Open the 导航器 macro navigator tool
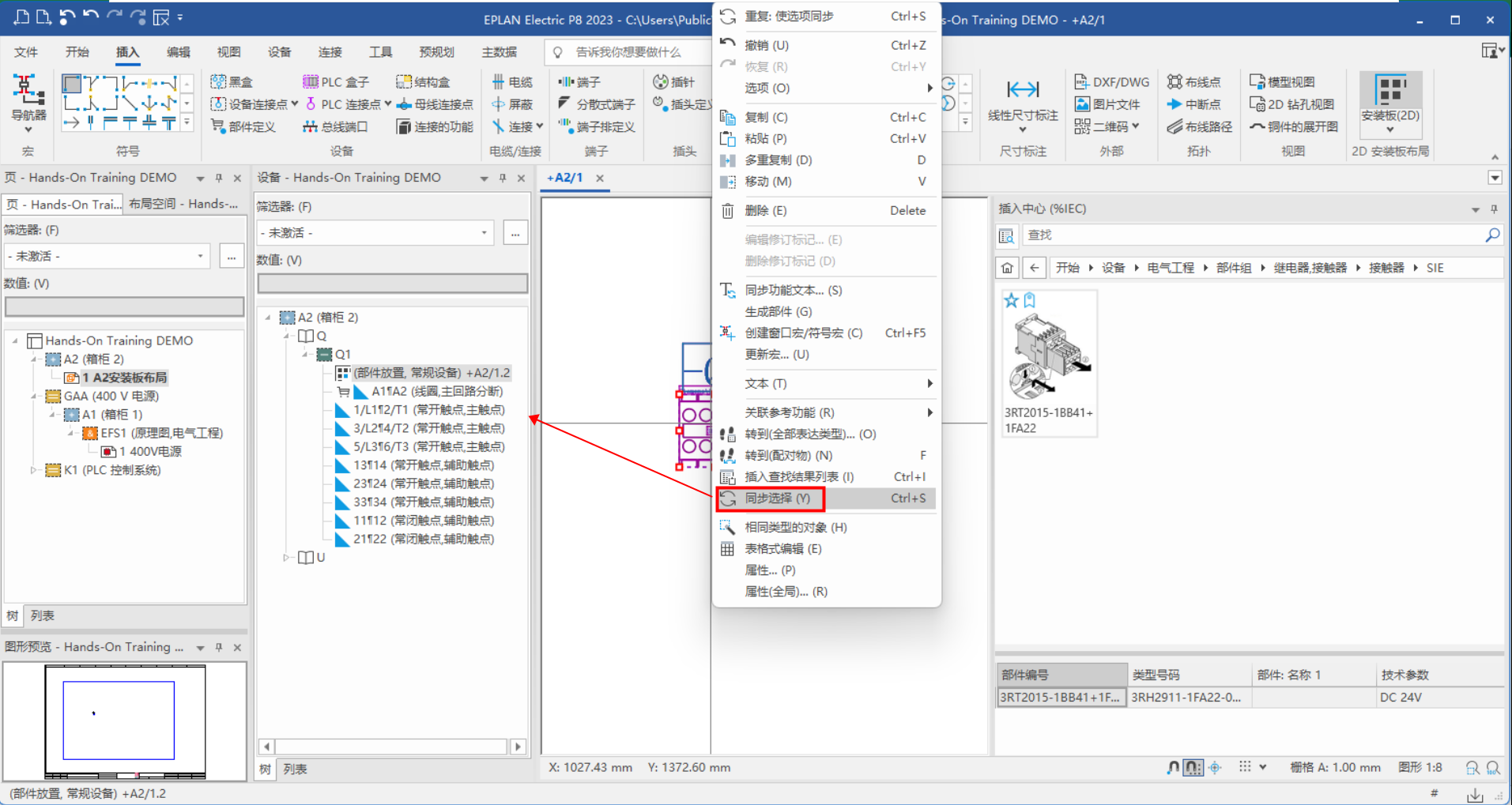Screen dimensions: 1512x805 pyautogui.click(x=28, y=103)
